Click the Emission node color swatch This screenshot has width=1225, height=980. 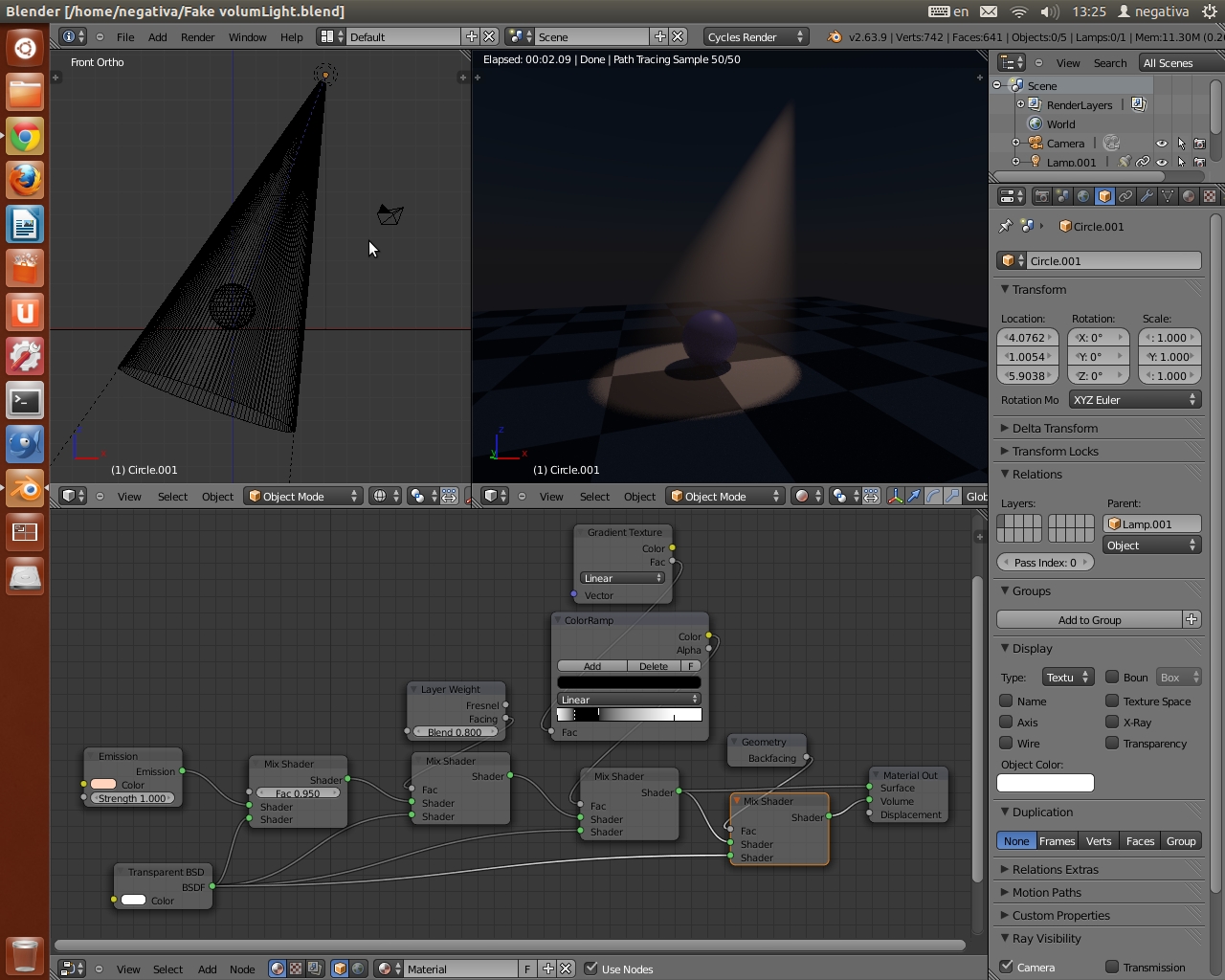[x=103, y=785]
